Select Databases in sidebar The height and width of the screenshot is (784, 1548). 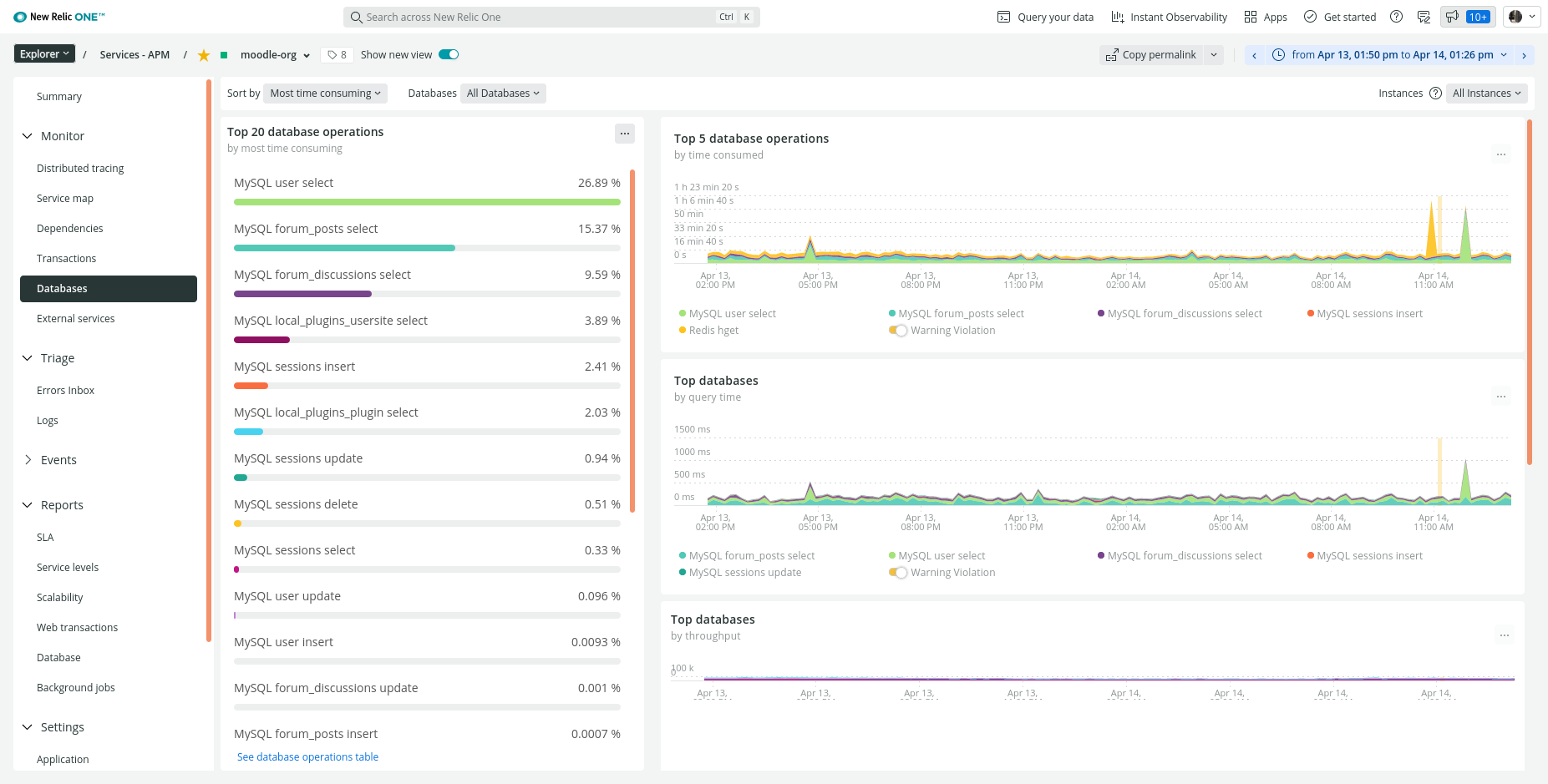click(x=109, y=289)
